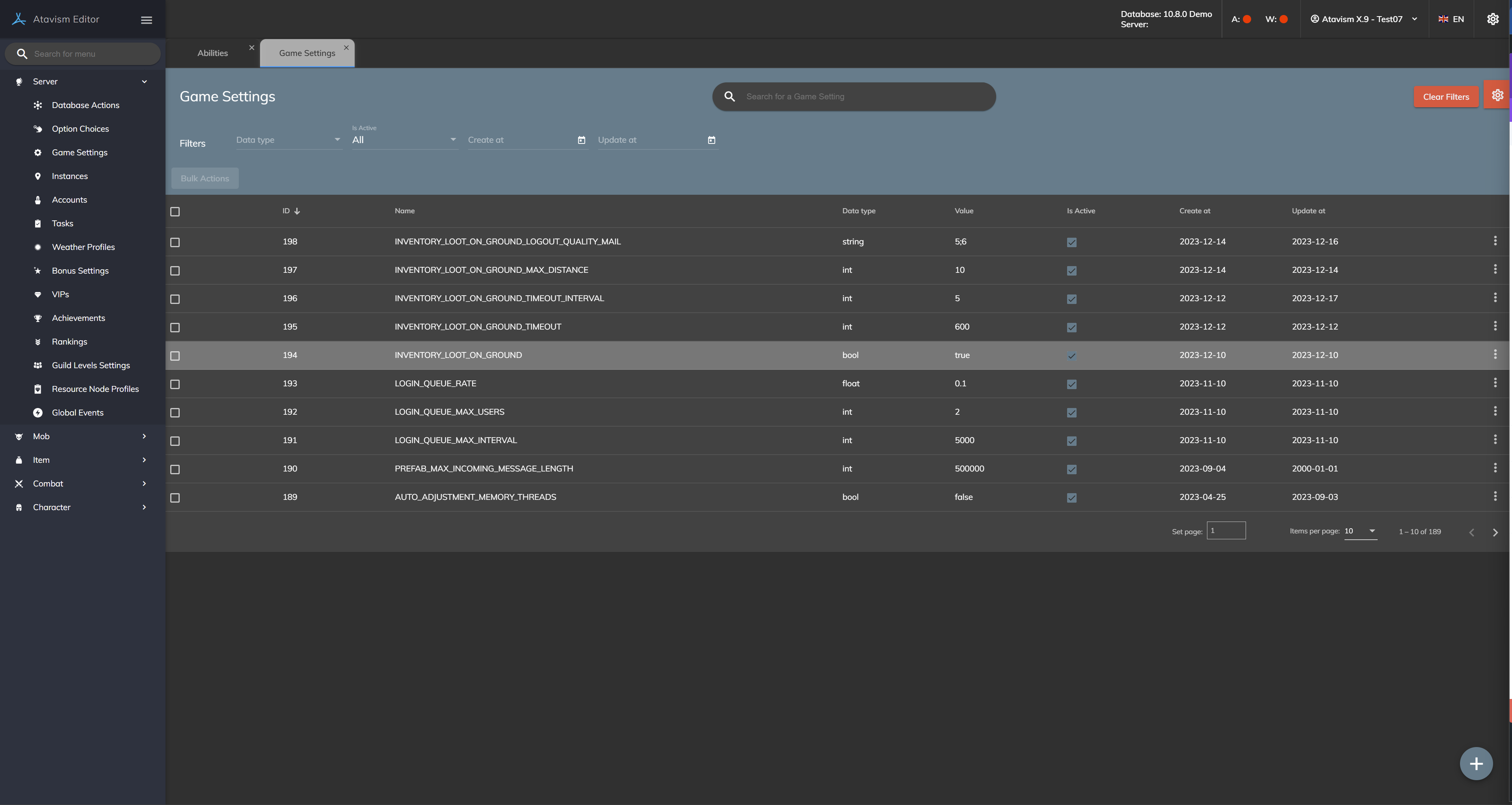Open the three-dot menu for row 198
Screen dimensions: 1512x805
1494,241
